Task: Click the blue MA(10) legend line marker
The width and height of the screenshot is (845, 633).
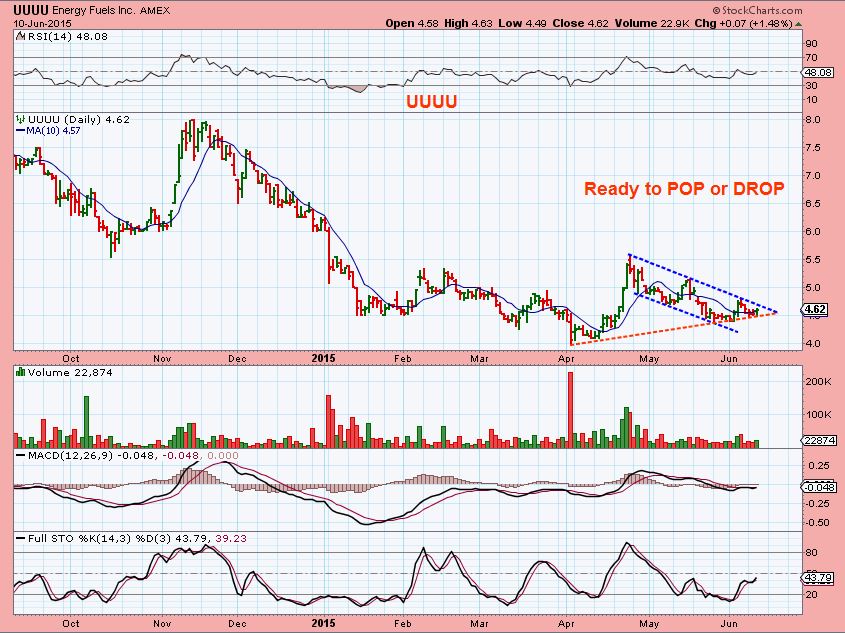Action: pyautogui.click(x=21, y=130)
